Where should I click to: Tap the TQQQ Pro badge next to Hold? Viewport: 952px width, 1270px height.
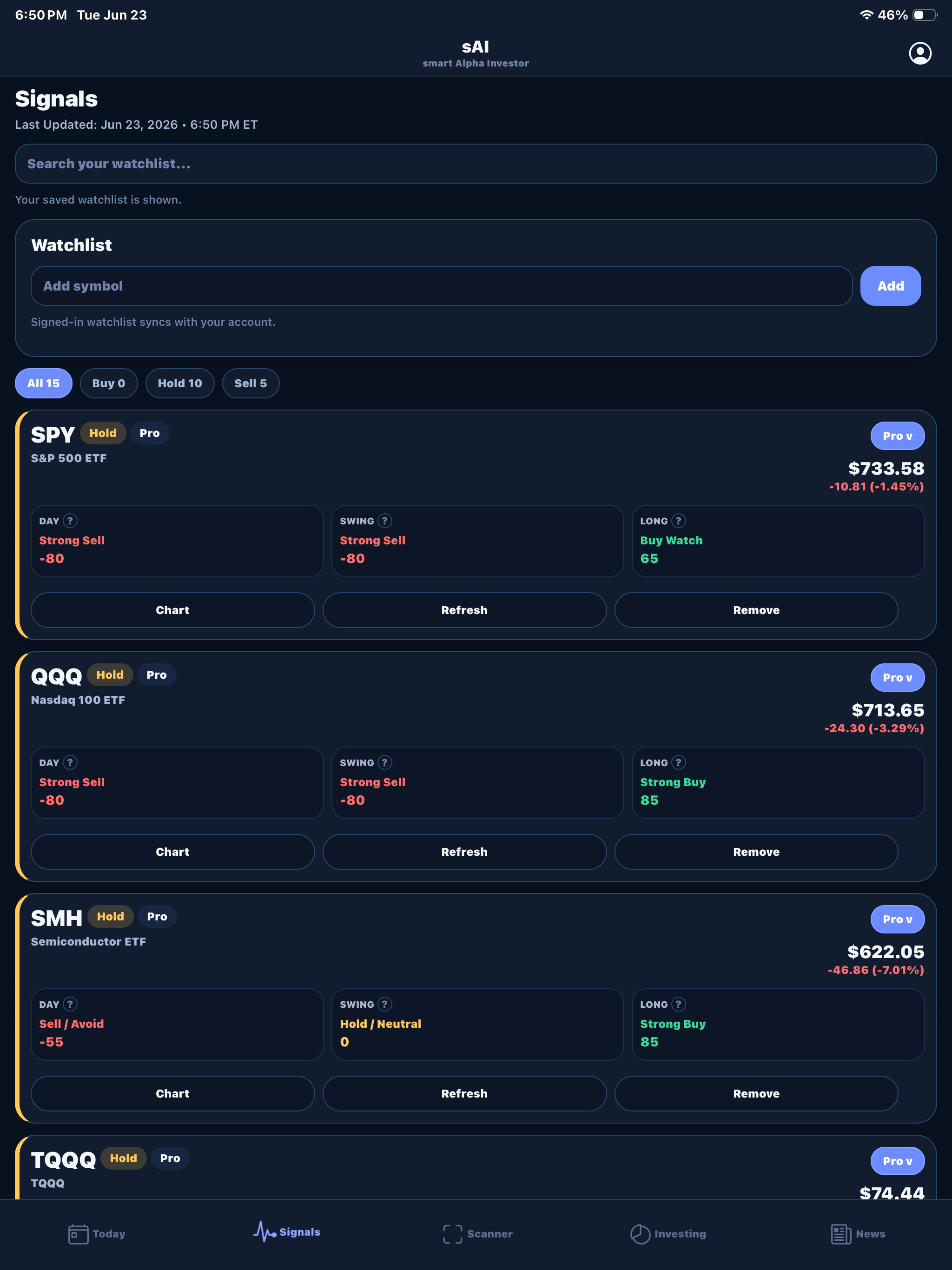(x=170, y=1158)
